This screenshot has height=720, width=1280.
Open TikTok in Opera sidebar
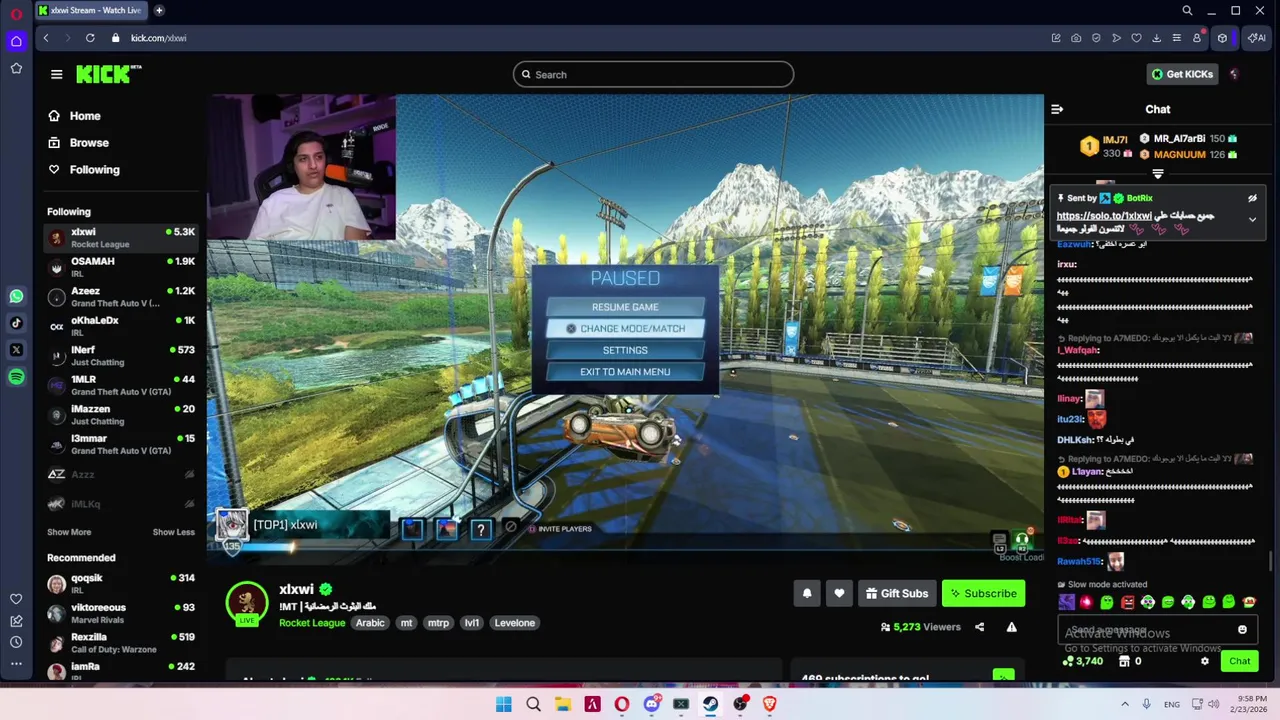[x=16, y=323]
